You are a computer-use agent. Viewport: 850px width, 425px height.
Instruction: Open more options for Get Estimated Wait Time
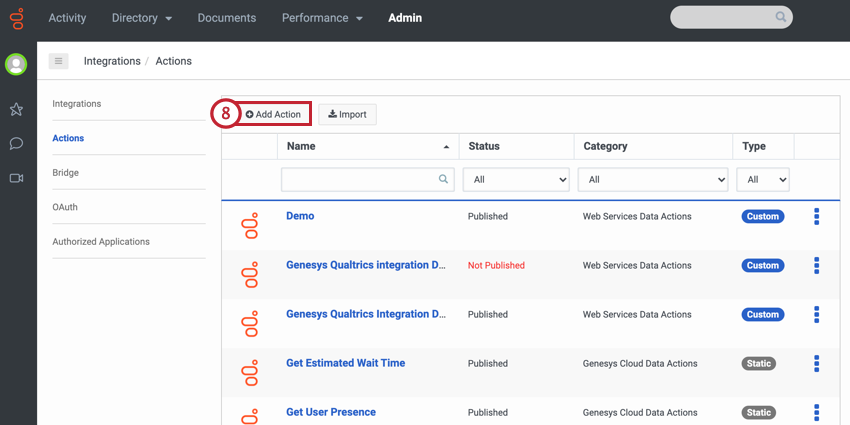(816, 363)
